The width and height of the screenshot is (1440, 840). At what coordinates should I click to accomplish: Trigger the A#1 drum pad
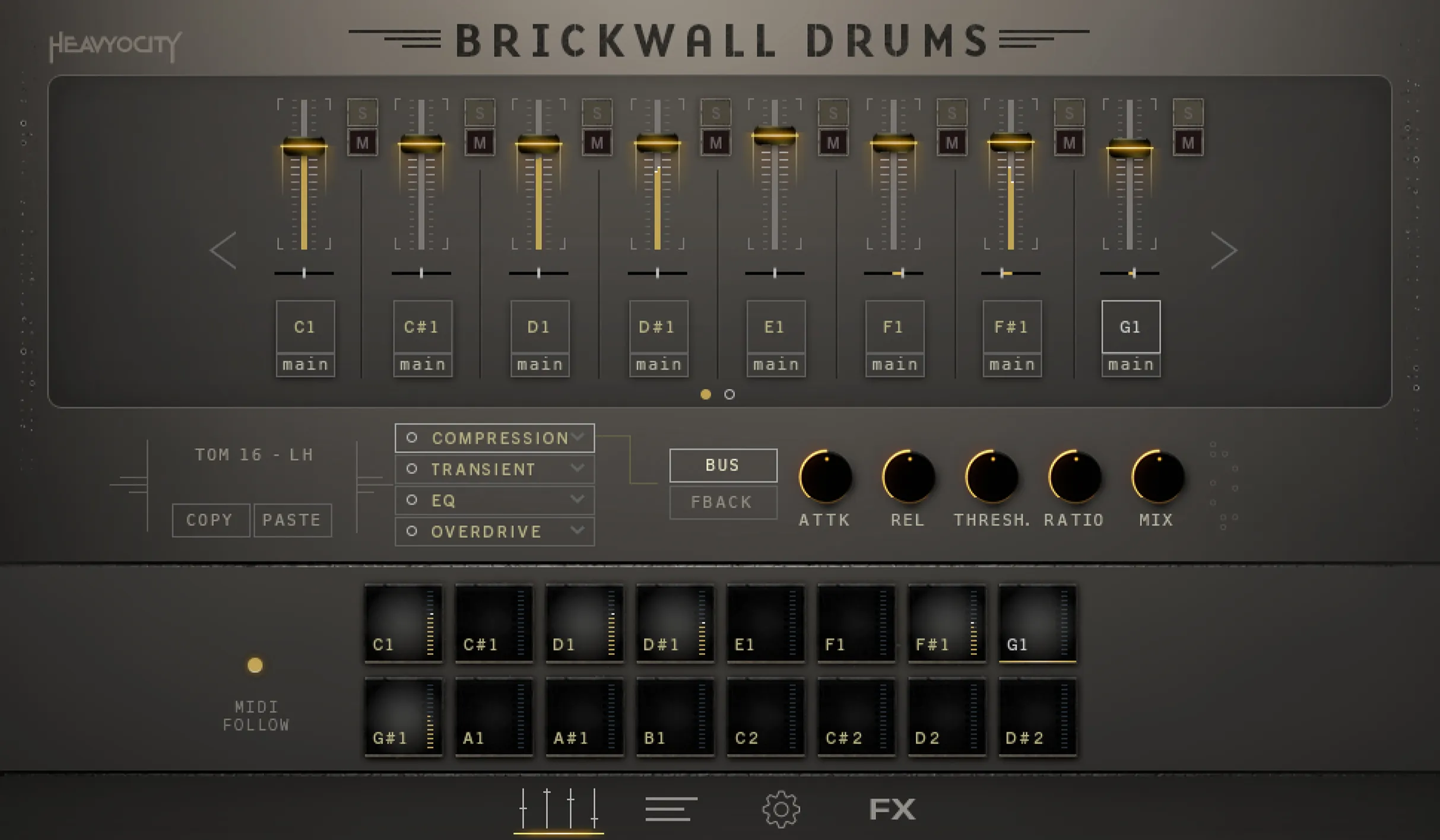[x=585, y=717]
